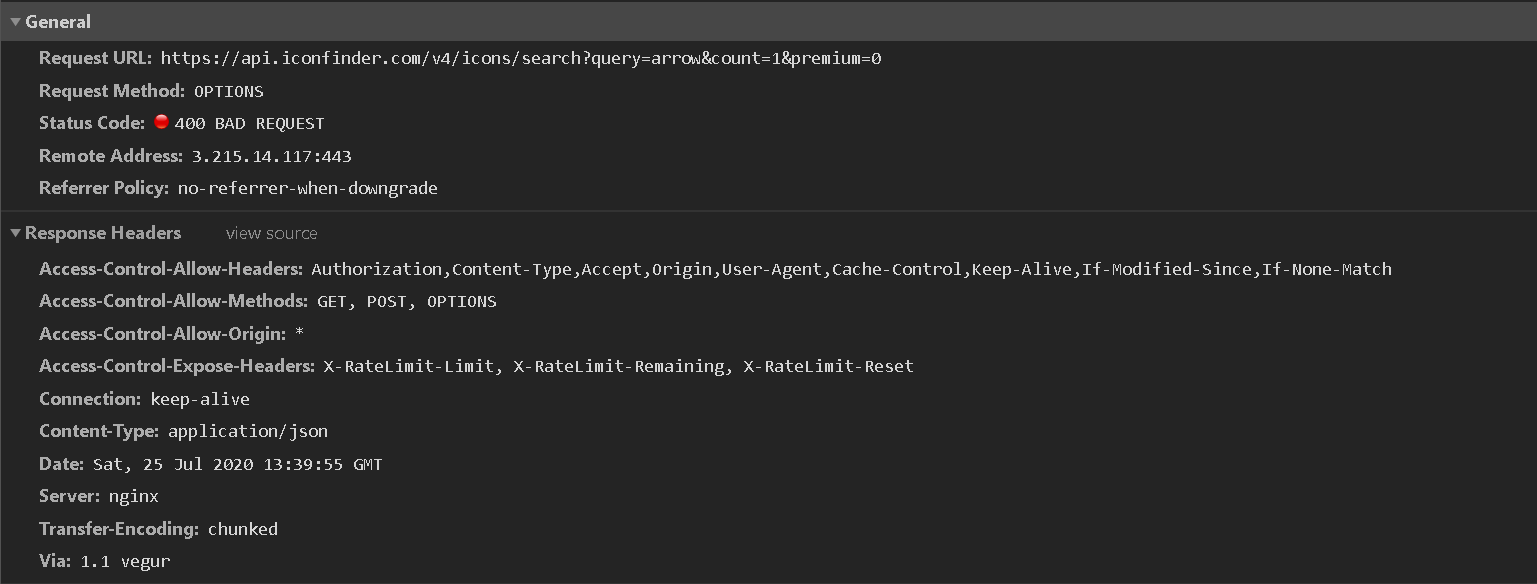Click the keep-alive Connection value
The height and width of the screenshot is (584, 1537).
200,399
